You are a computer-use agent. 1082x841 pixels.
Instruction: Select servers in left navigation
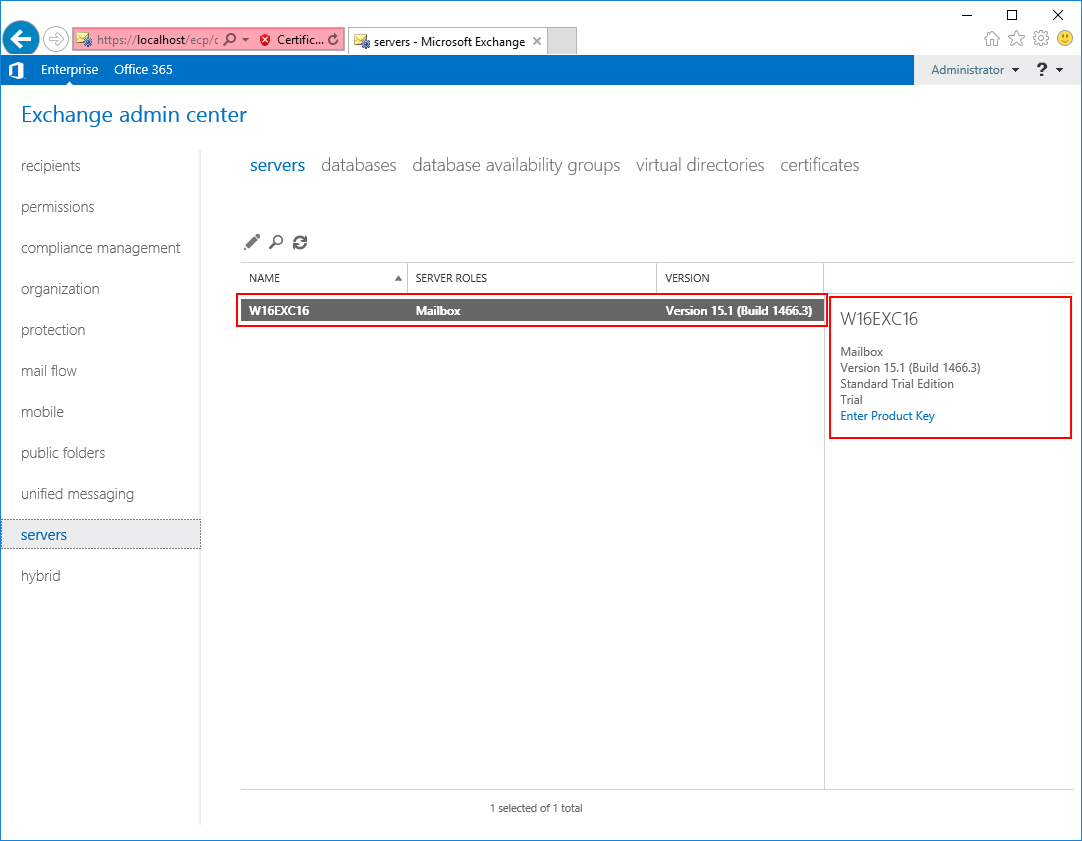click(x=101, y=535)
